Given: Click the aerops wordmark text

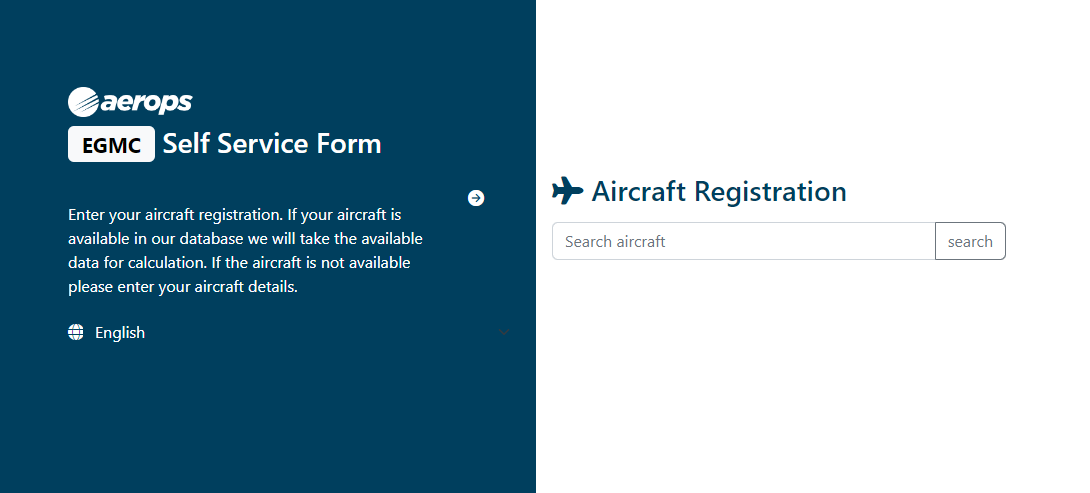Looking at the screenshot, I should point(146,102).
